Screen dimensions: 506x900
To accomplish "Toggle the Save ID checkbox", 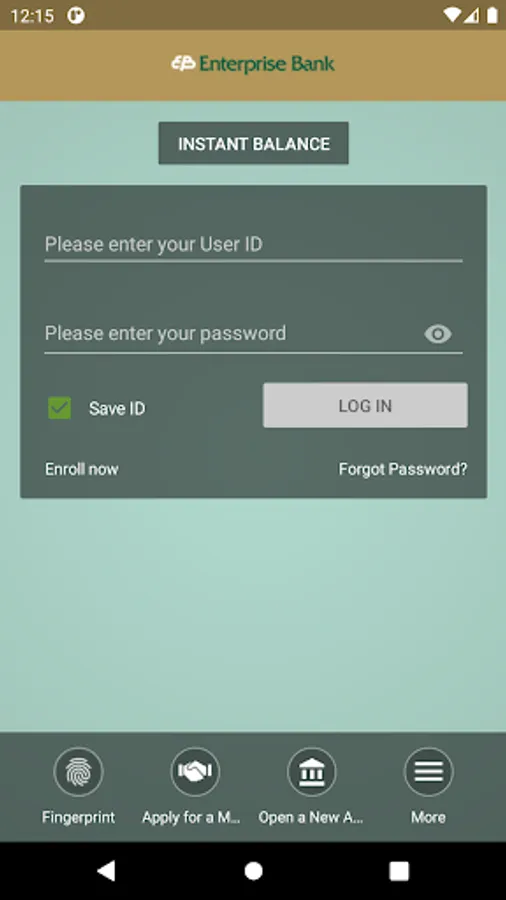I will 60,408.
